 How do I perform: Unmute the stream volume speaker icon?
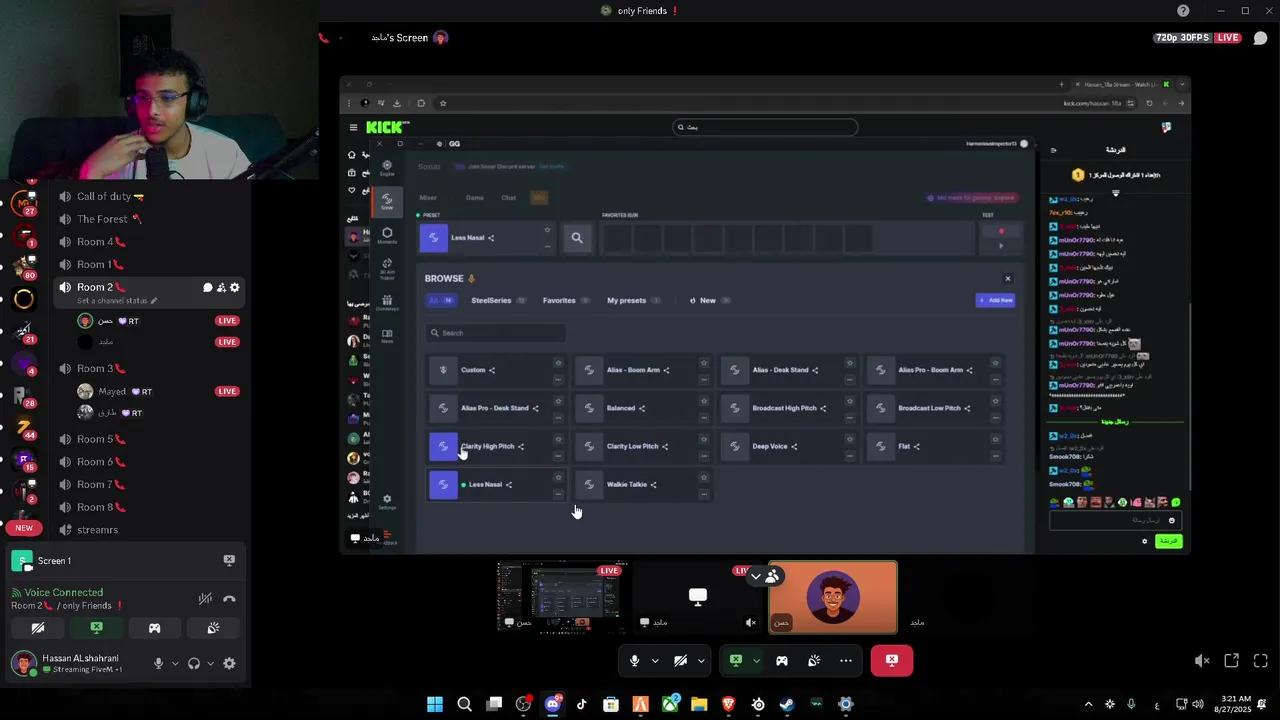pyautogui.click(x=1202, y=661)
